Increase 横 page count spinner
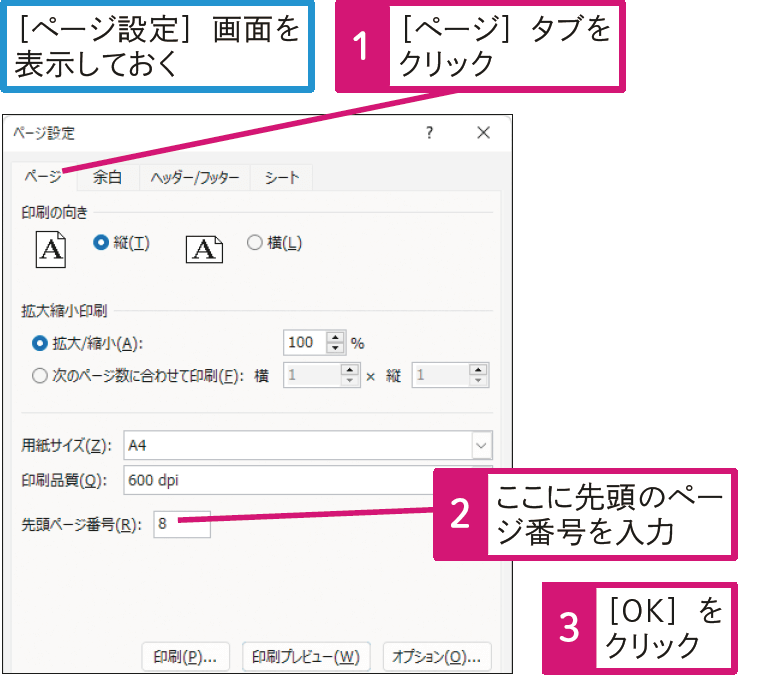This screenshot has height=675, width=783. pos(350,369)
